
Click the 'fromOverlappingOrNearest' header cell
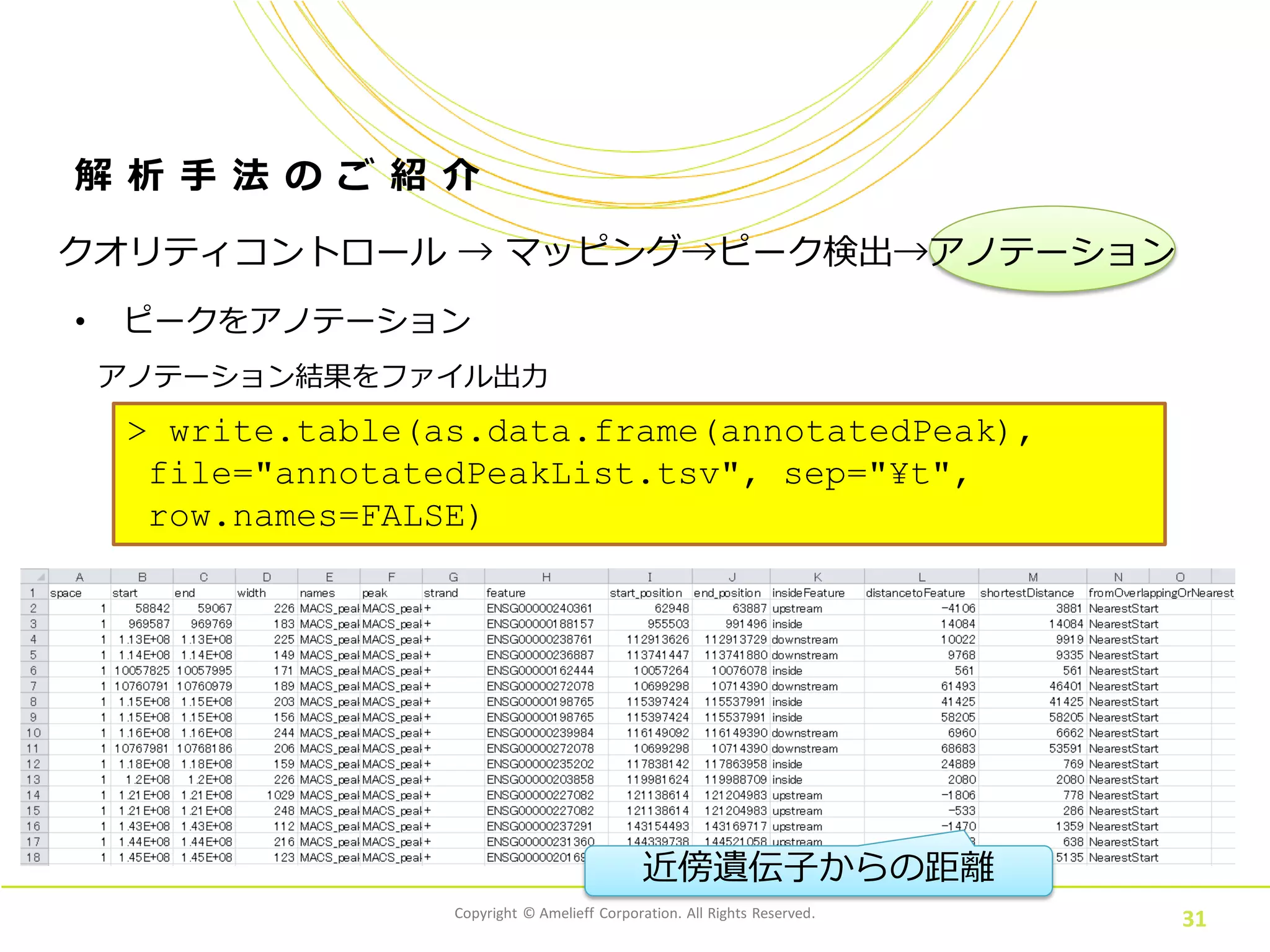point(1161,593)
